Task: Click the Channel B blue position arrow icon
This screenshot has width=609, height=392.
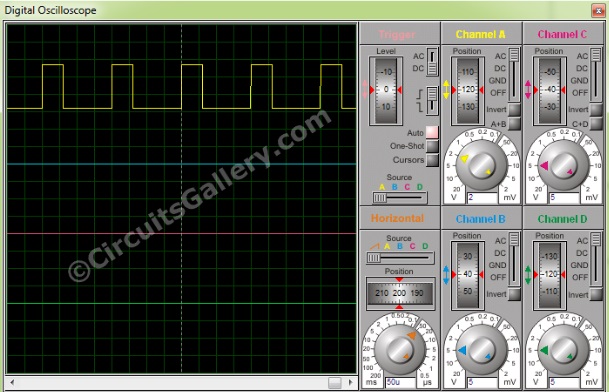Action: click(446, 274)
